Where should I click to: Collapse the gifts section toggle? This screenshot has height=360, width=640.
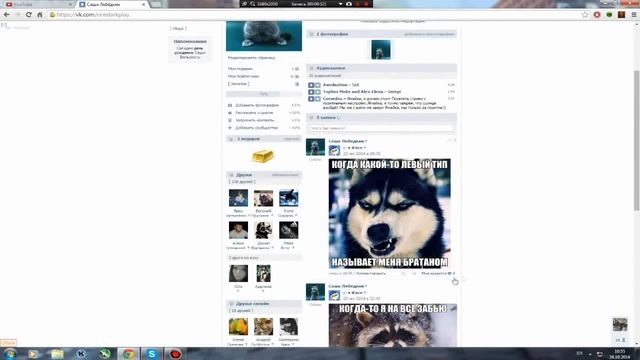coord(231,139)
